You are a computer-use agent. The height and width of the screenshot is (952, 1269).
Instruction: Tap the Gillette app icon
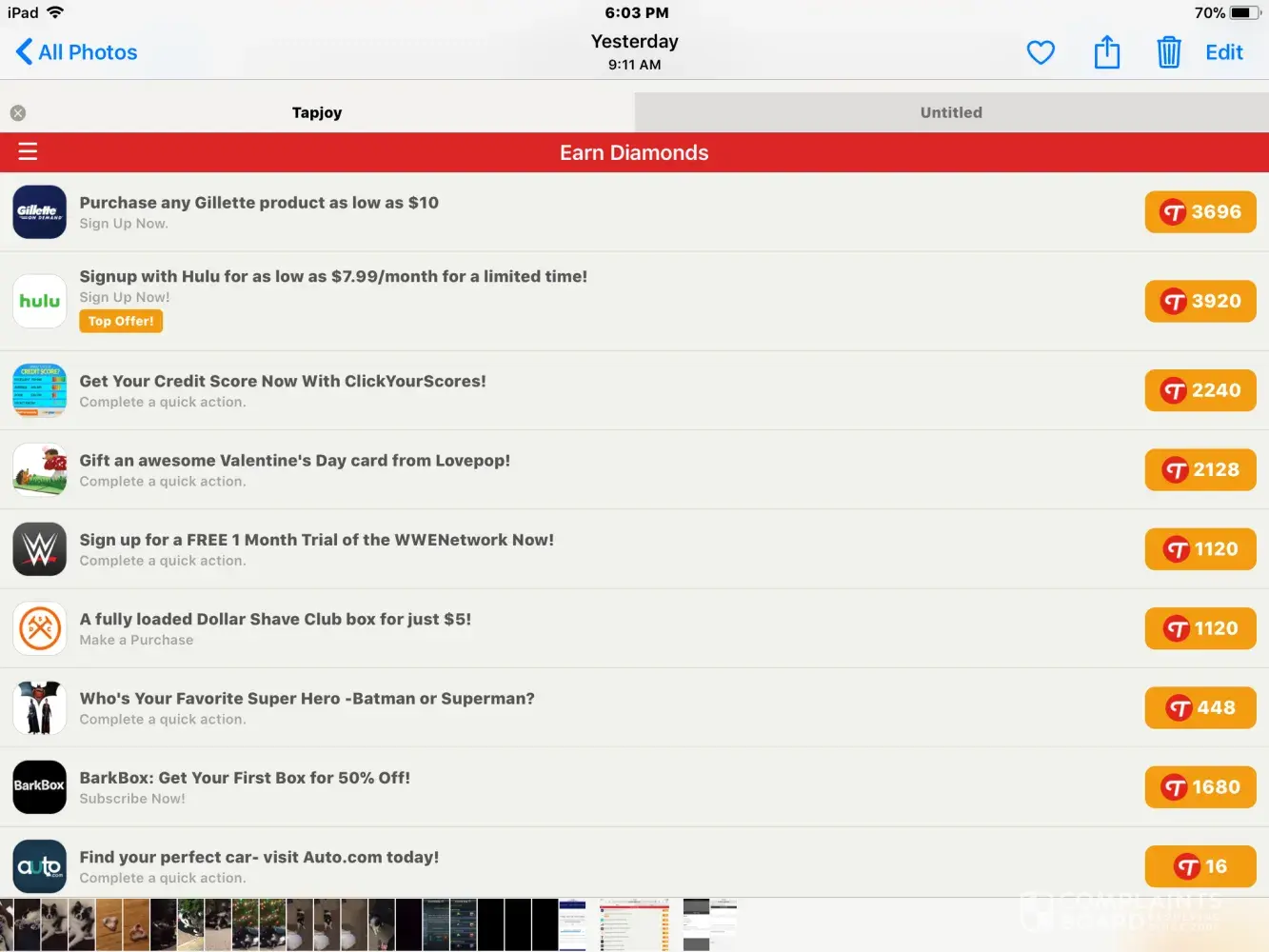pos(40,211)
